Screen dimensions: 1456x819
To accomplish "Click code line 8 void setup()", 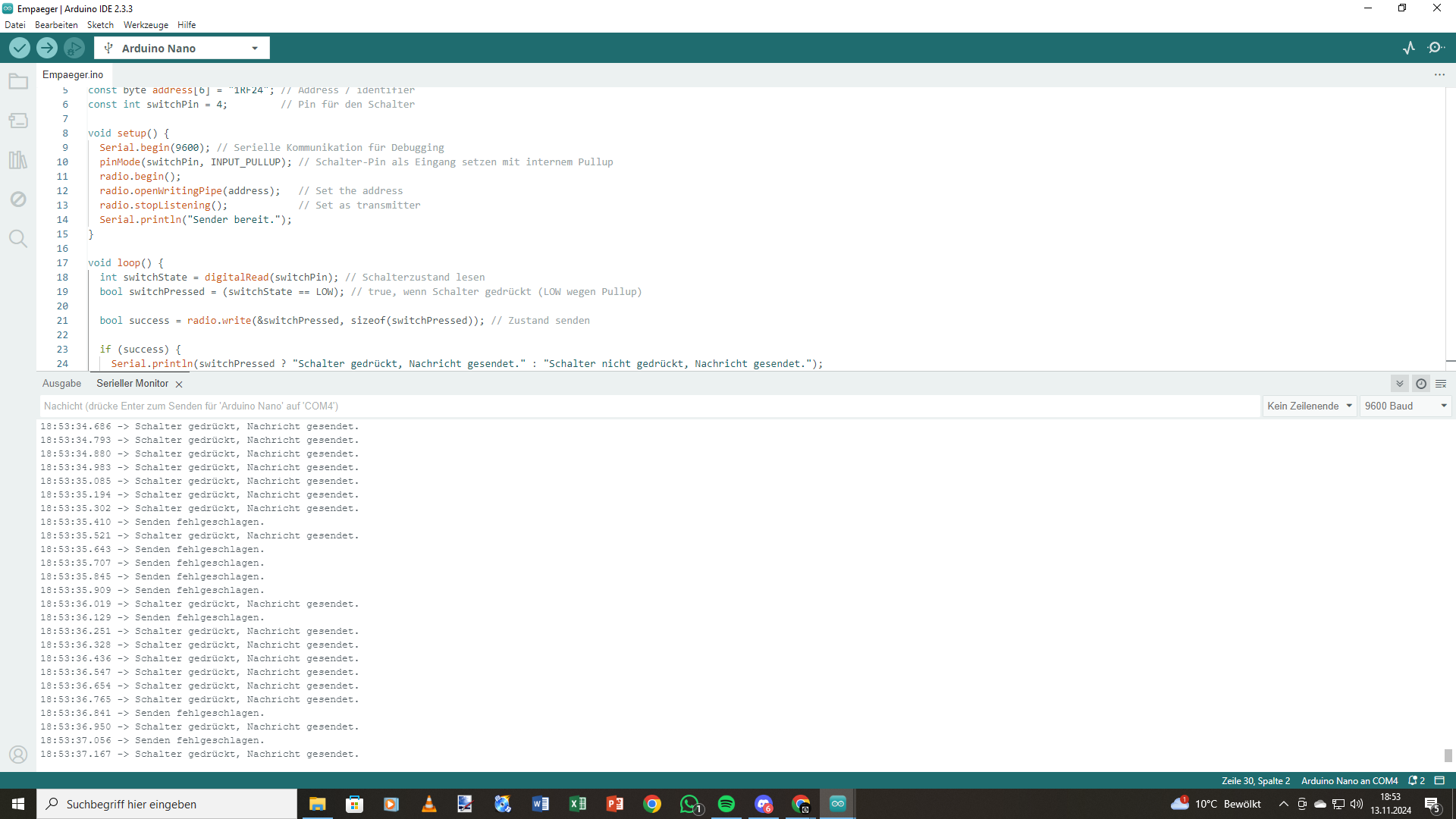I will pos(129,133).
